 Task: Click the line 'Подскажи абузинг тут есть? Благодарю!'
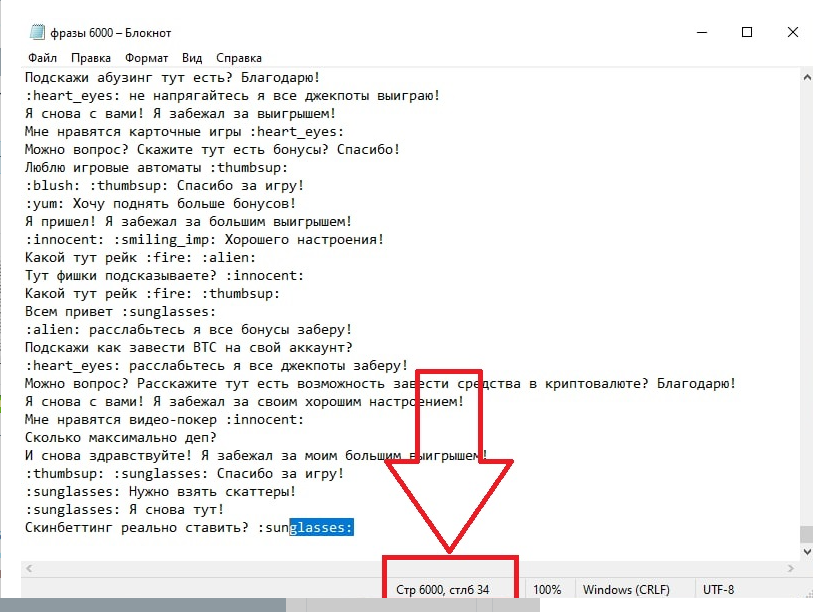[173, 78]
